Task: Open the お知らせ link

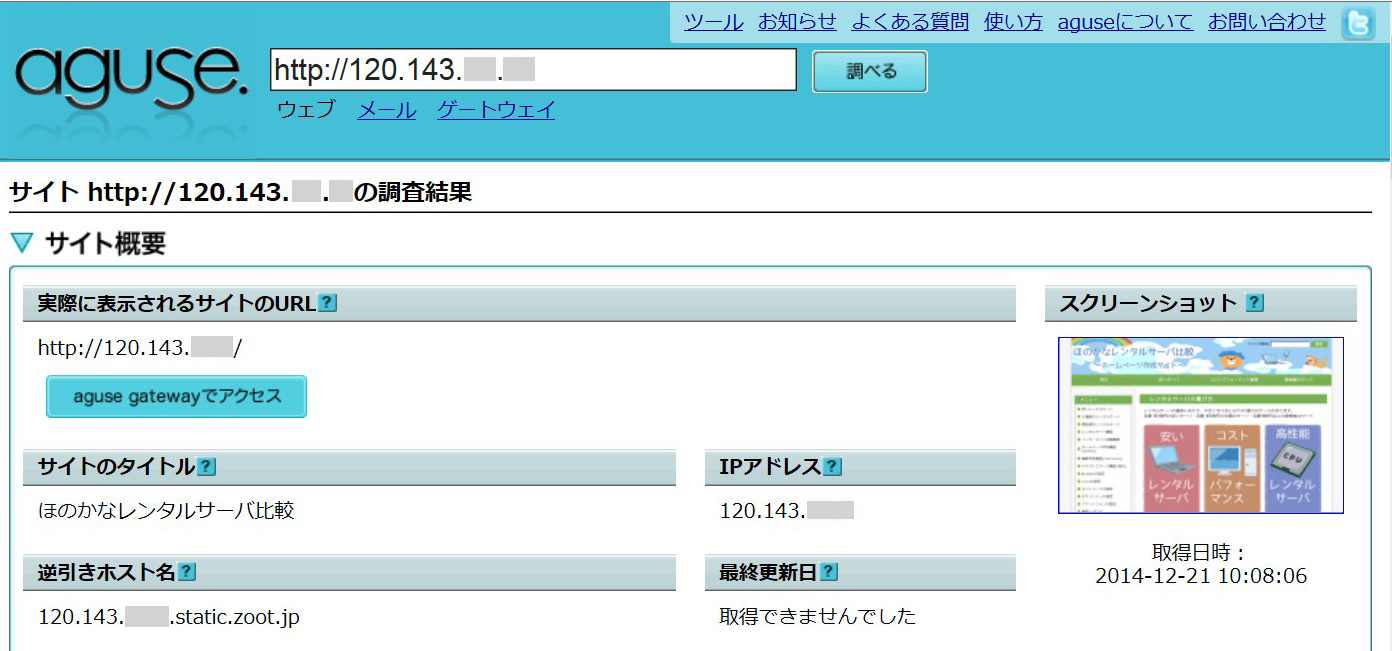Action: click(x=797, y=22)
